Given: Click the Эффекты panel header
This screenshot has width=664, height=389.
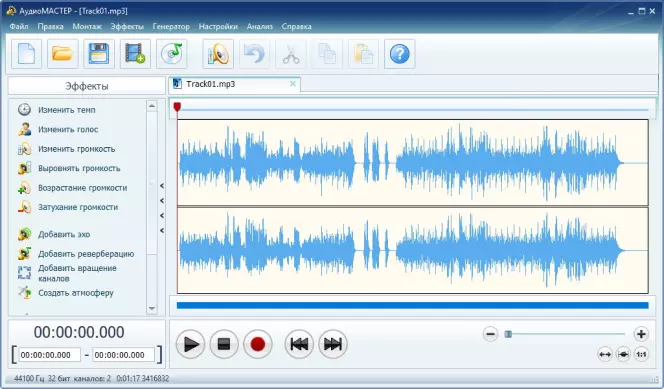Looking at the screenshot, I should click(x=86, y=86).
